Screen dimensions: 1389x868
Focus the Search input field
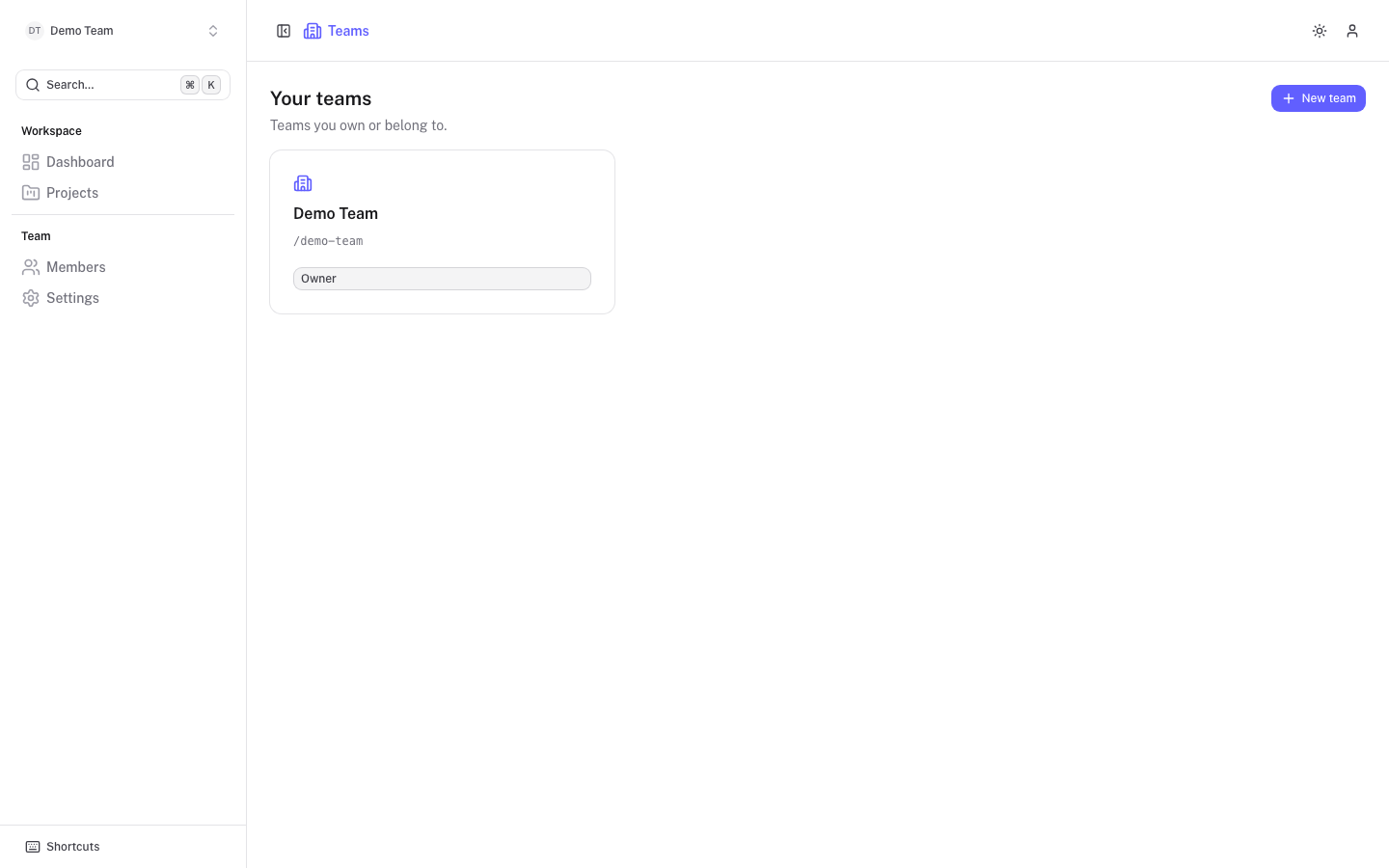[123, 85]
